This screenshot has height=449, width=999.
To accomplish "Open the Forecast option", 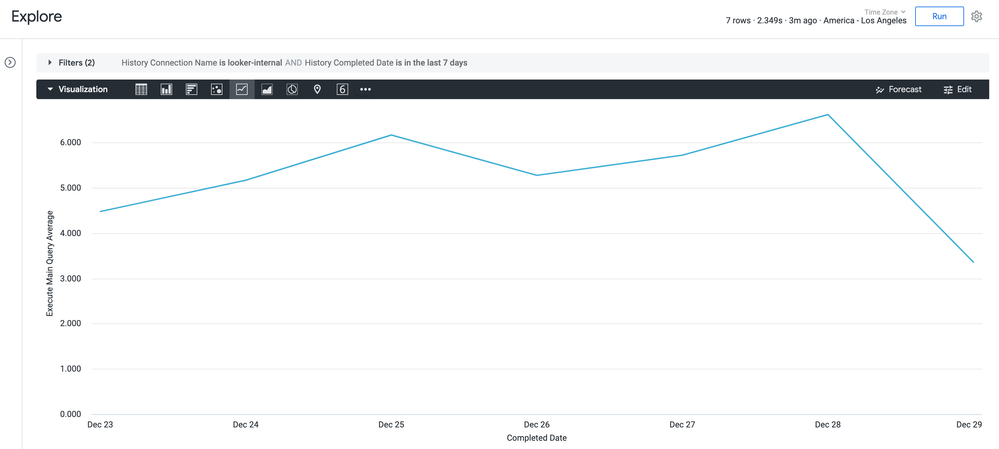I will 898,90.
